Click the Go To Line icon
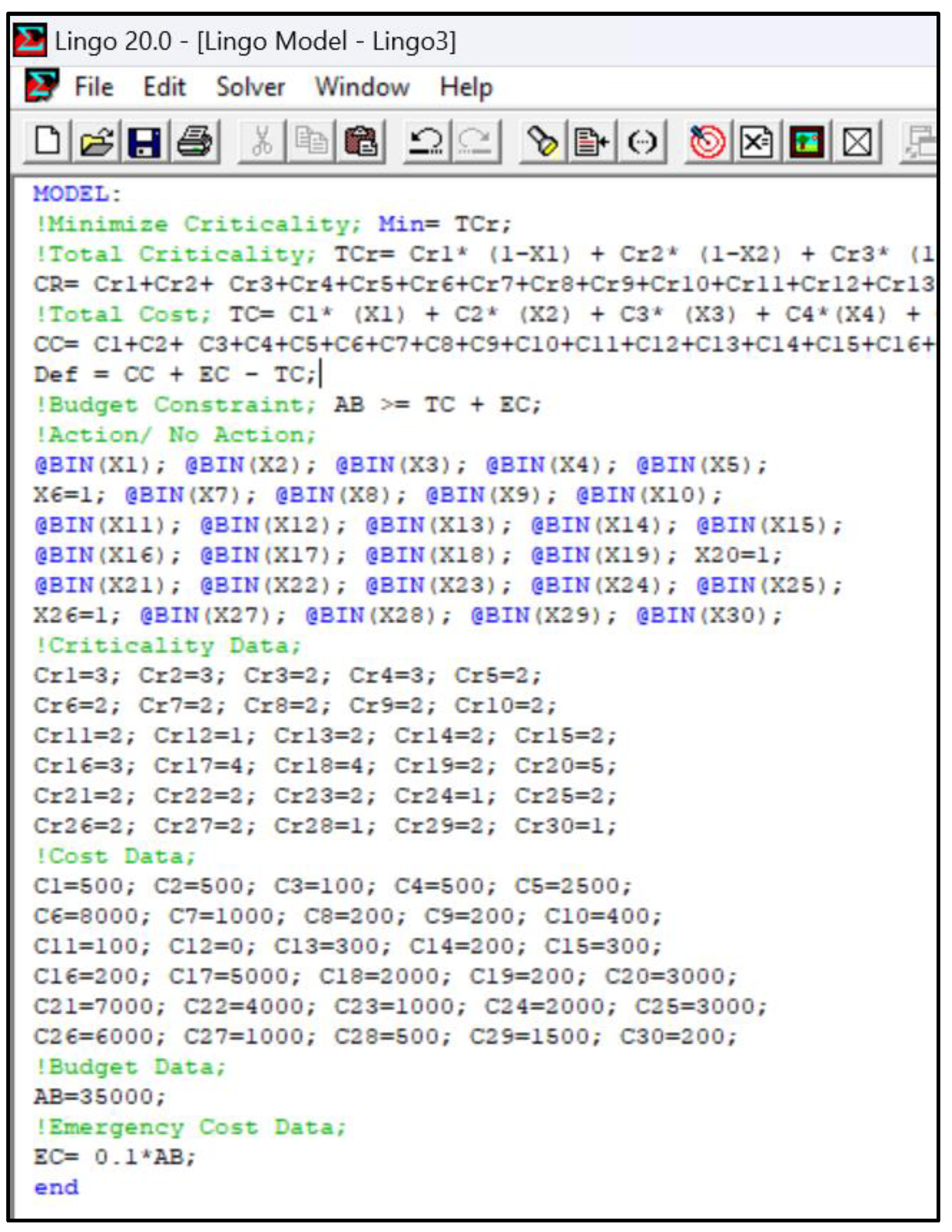The width and height of the screenshot is (952, 1232). click(x=592, y=141)
